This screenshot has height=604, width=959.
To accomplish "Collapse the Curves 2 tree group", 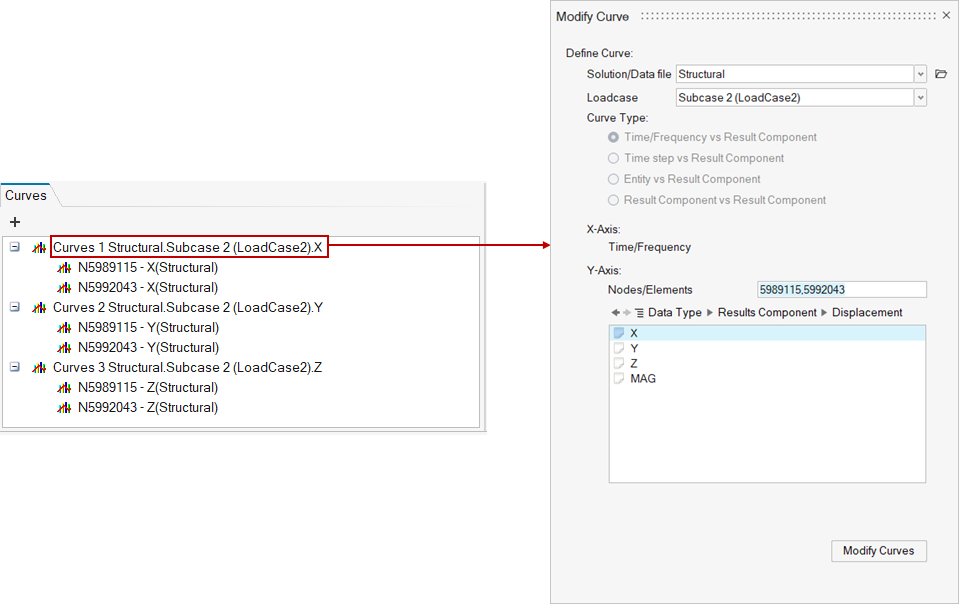I will (15, 307).
